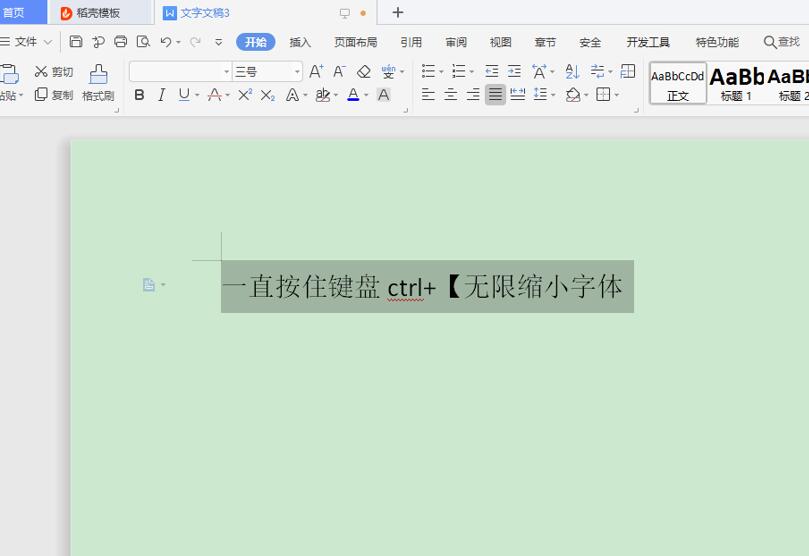Sort text with A-Z icon
The width and height of the screenshot is (809, 556).
tap(572, 71)
